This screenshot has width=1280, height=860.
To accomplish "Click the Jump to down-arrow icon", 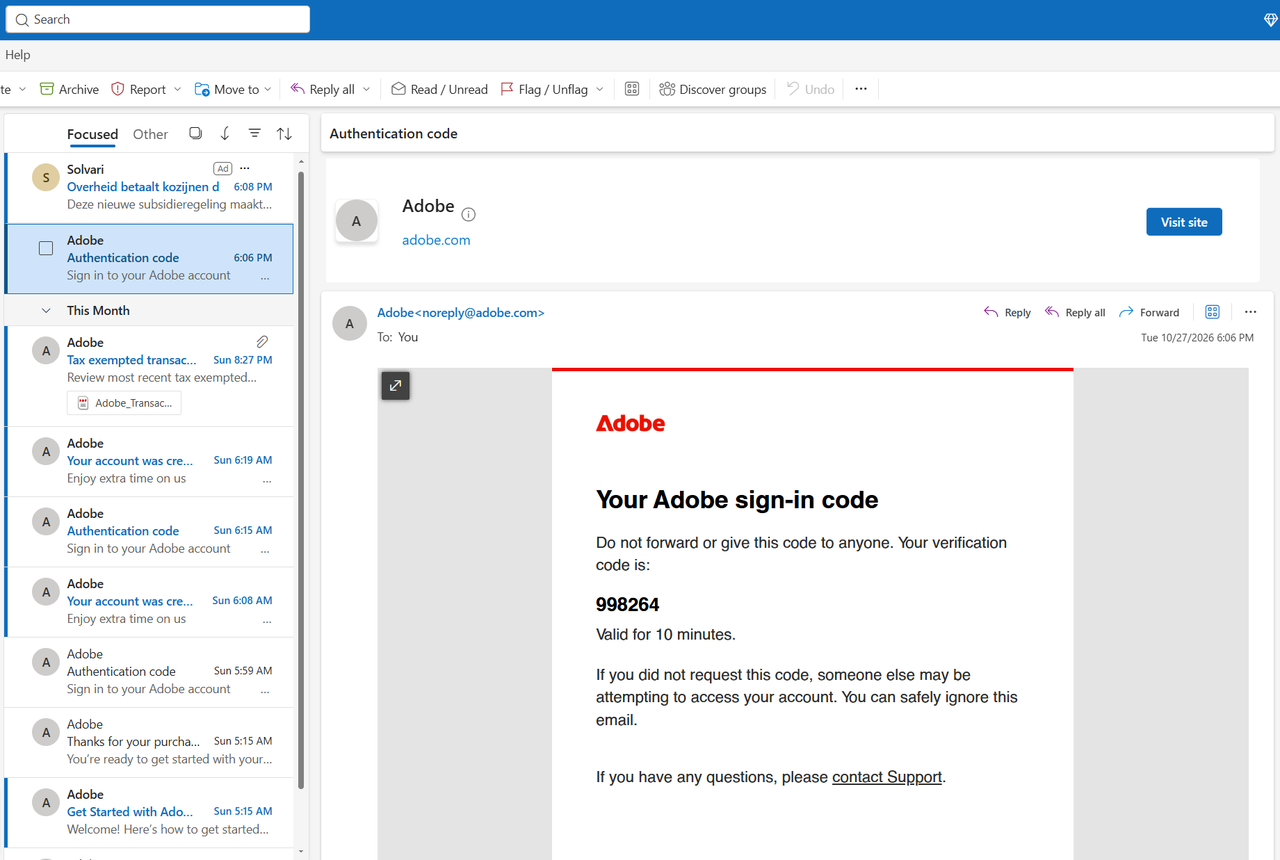I will 225,133.
